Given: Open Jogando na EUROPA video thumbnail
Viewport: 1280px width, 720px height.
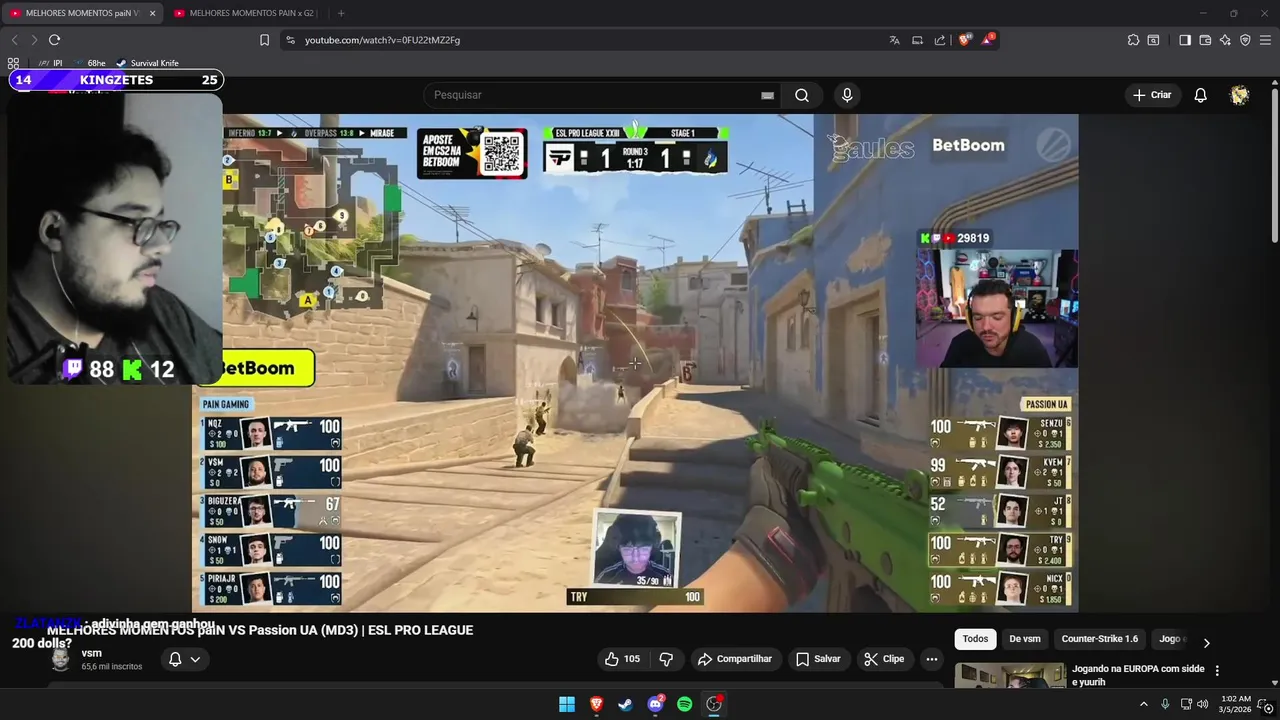Looking at the screenshot, I should pos(1010,676).
